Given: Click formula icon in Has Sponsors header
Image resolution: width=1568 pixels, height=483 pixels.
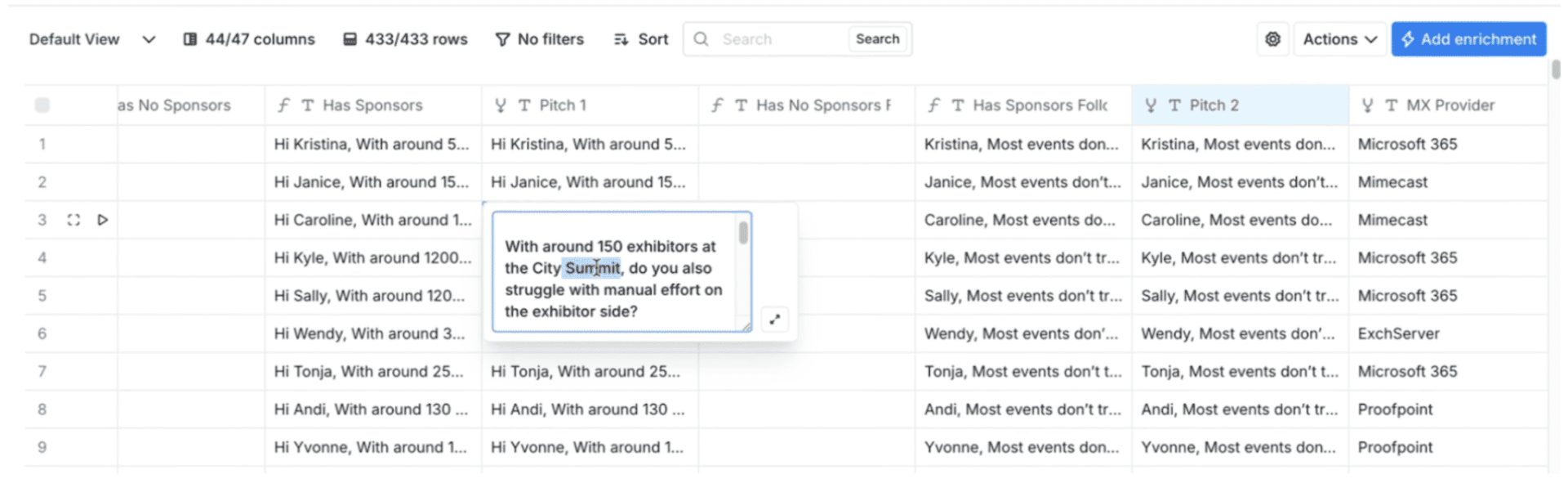Looking at the screenshot, I should 283,105.
